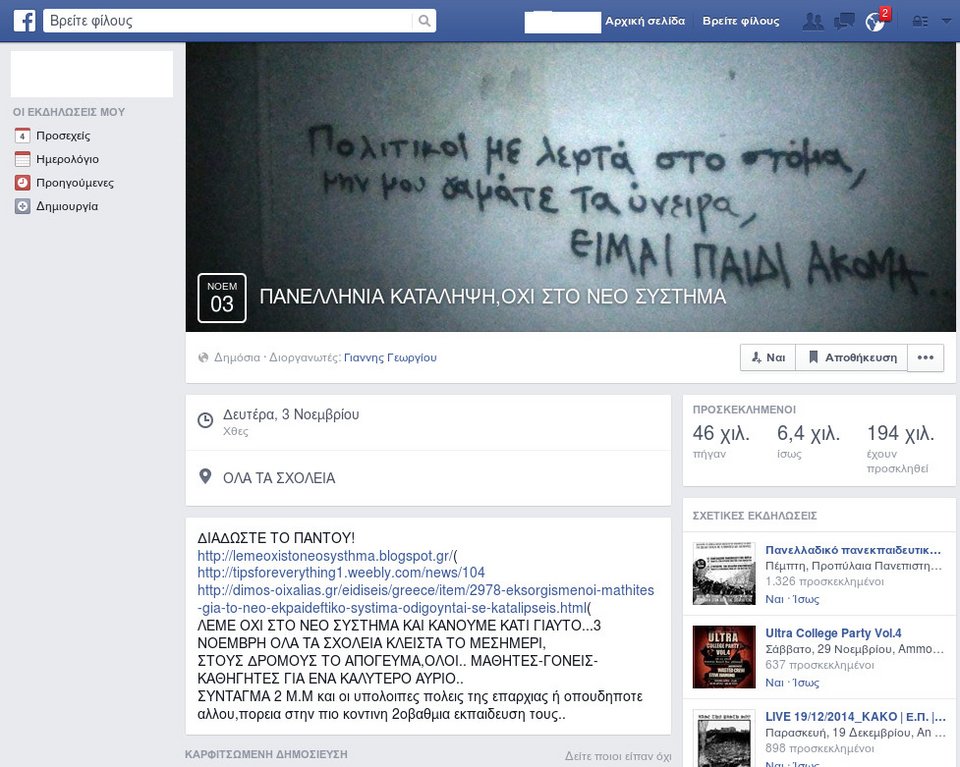960x767 pixels.
Task: Open the messages icon
Action: [x=843, y=20]
